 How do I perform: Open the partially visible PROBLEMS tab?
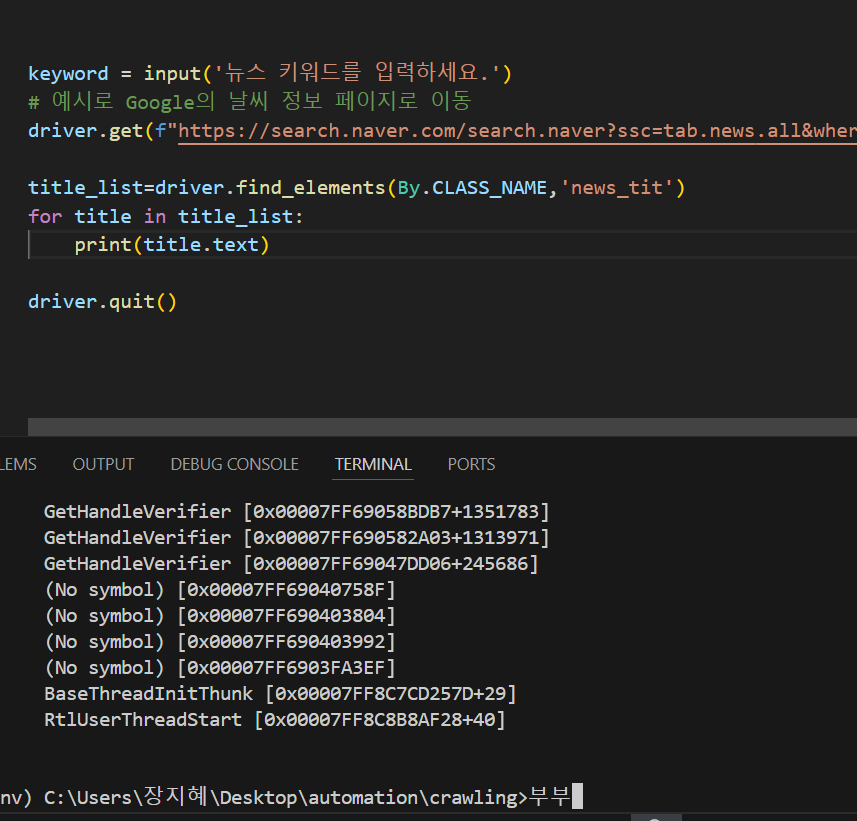tap(18, 464)
